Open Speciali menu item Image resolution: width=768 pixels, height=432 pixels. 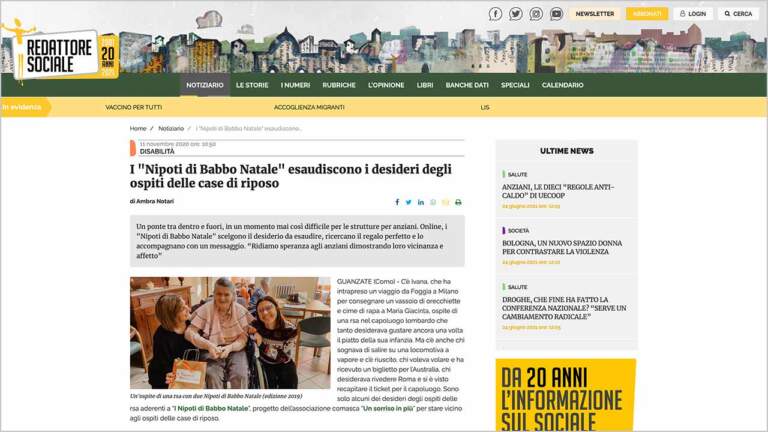tap(515, 85)
